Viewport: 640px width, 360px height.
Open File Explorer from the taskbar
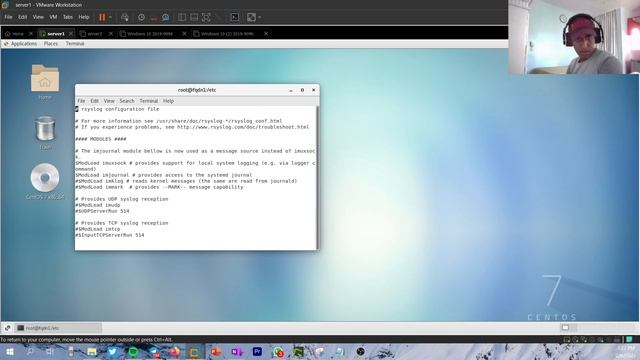click(92, 351)
